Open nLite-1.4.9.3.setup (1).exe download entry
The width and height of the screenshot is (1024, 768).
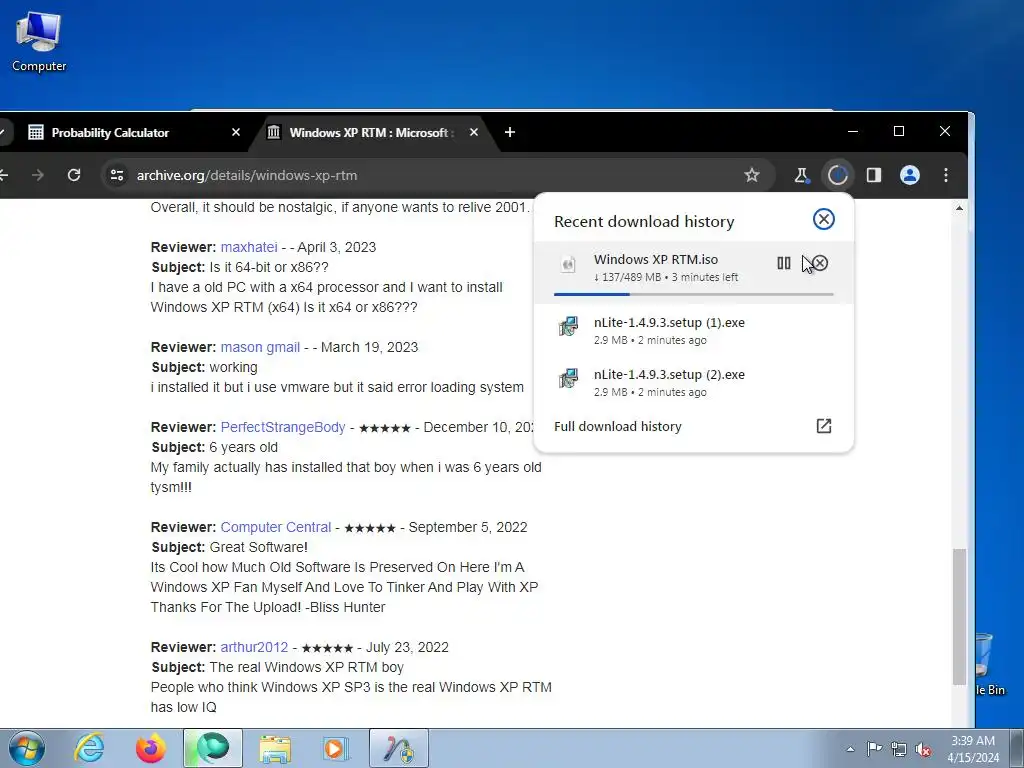click(x=694, y=330)
